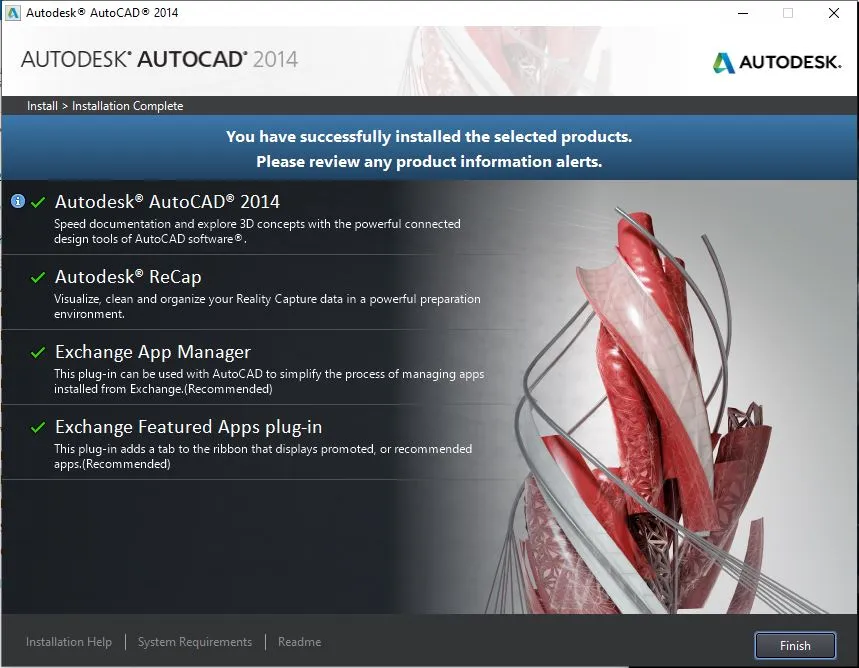Click the red AutoCAD icon in the title bar

point(12,12)
